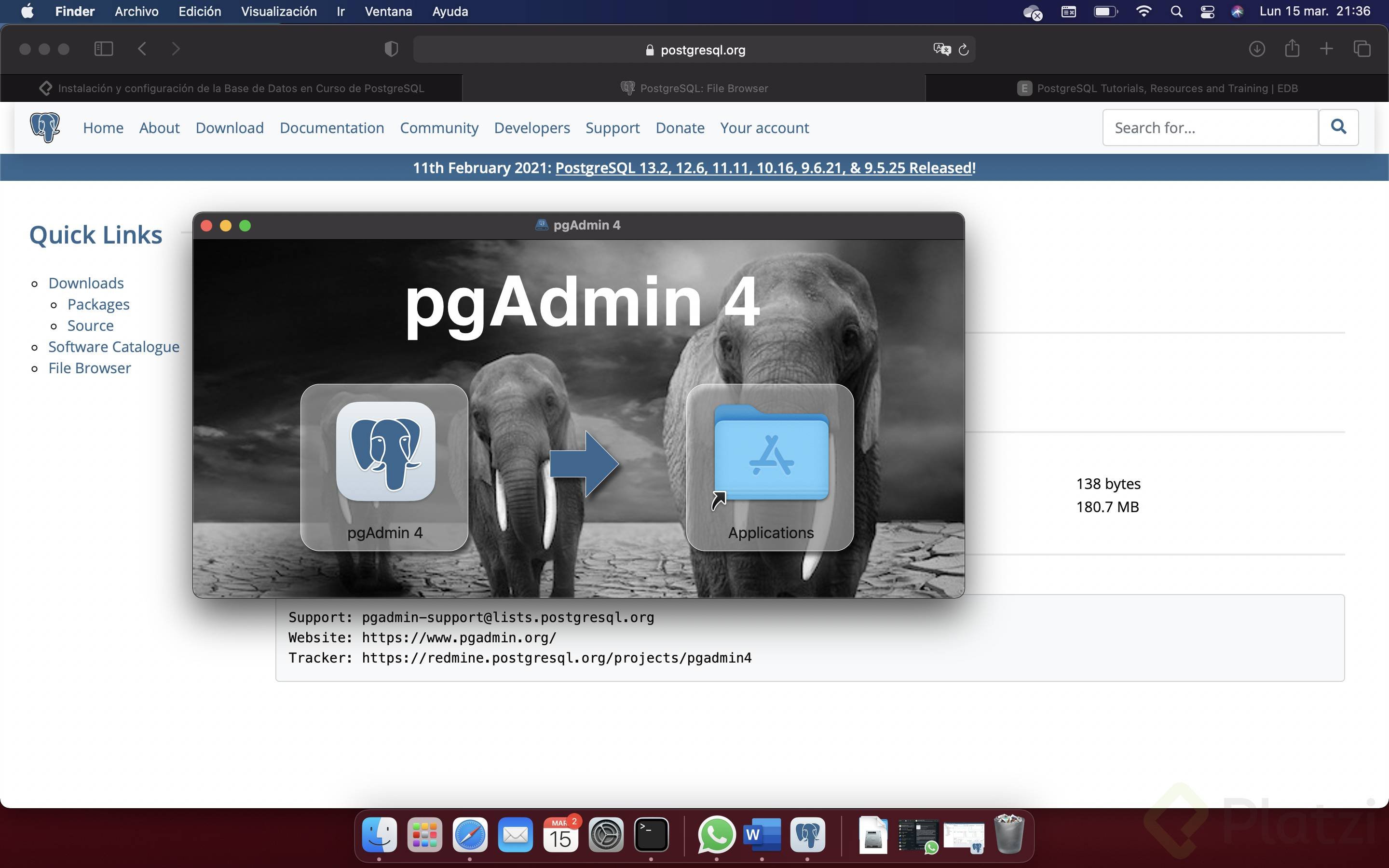Open the Safari share menu

(x=1292, y=48)
